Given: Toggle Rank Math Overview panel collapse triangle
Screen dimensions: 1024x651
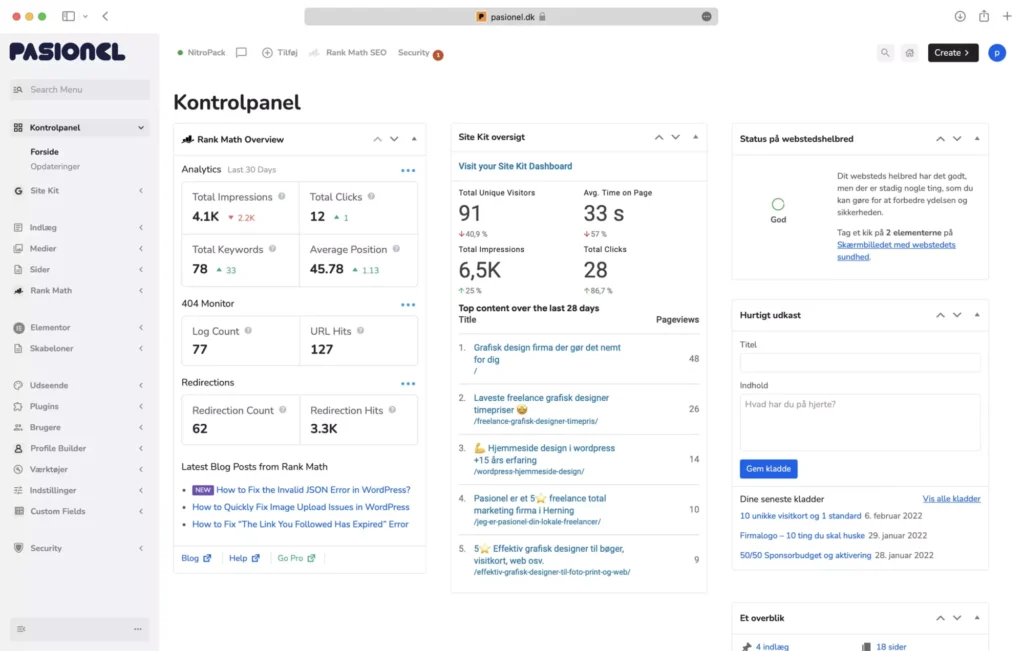Looking at the screenshot, I should click(x=414, y=139).
